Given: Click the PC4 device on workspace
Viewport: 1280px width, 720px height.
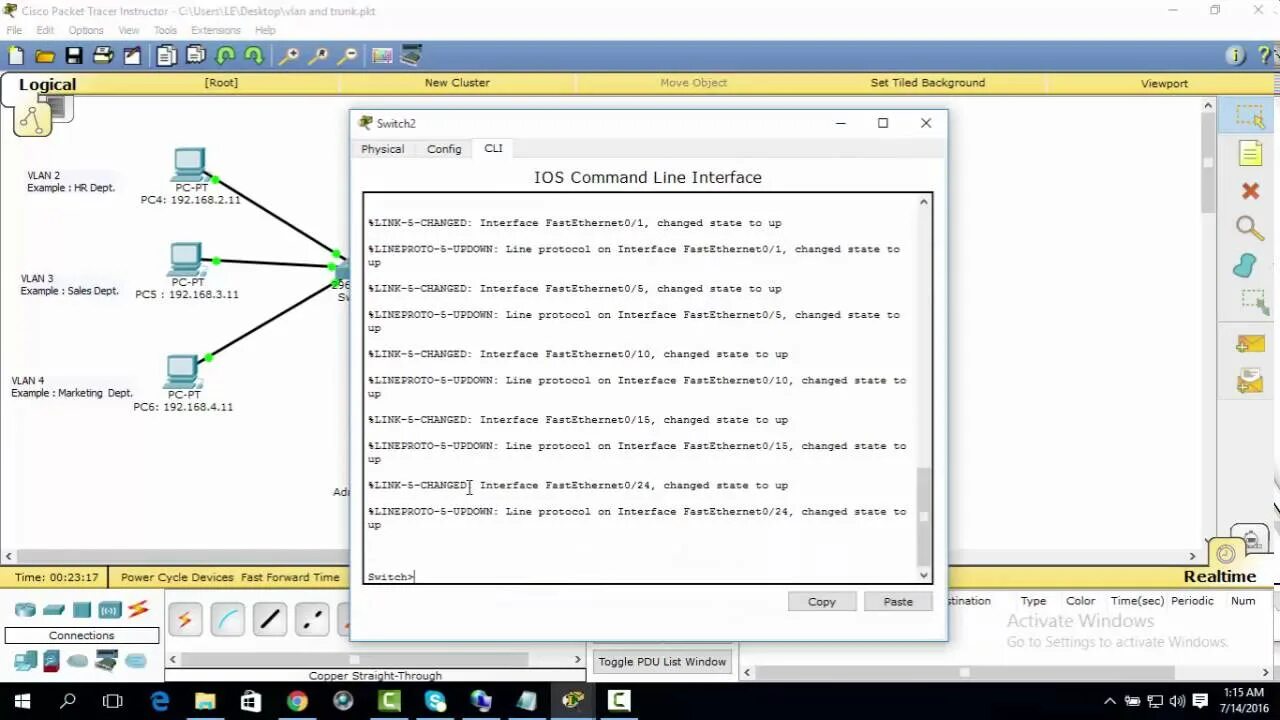Looking at the screenshot, I should (190, 165).
